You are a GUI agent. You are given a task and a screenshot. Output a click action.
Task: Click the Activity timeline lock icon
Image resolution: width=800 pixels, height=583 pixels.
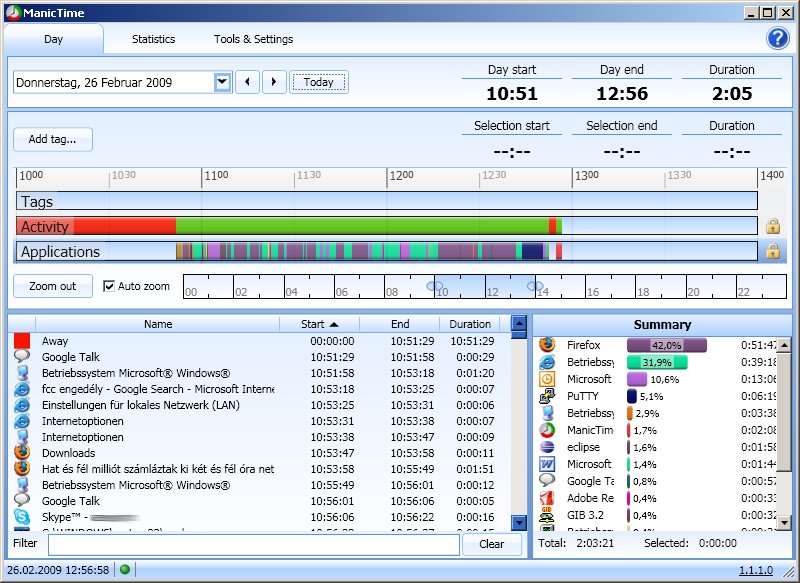coord(772,226)
